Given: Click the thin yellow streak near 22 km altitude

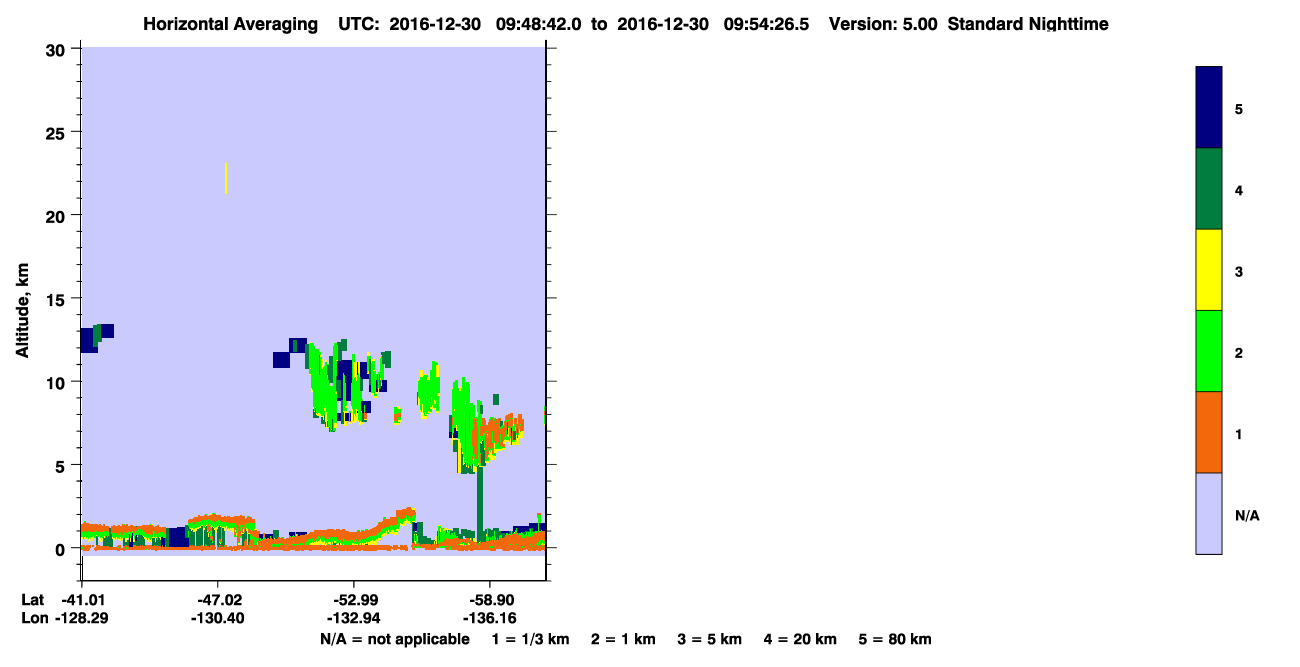Looking at the screenshot, I should pos(227,178).
